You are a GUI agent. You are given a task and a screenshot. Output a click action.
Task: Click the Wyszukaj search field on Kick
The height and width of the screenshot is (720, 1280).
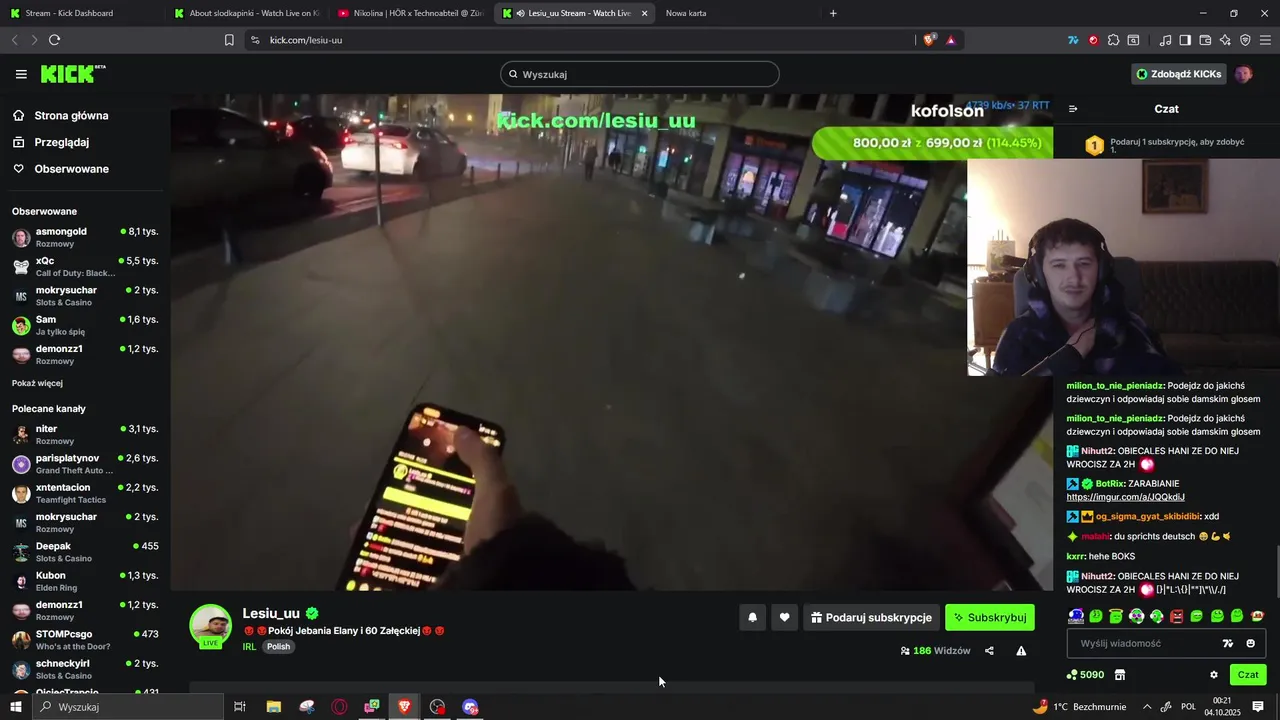pyautogui.click(x=640, y=74)
